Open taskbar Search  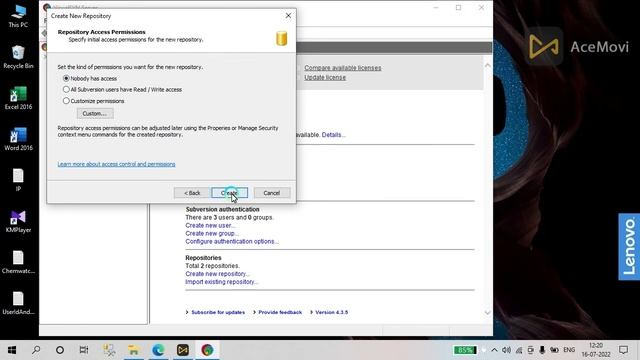click(36, 350)
